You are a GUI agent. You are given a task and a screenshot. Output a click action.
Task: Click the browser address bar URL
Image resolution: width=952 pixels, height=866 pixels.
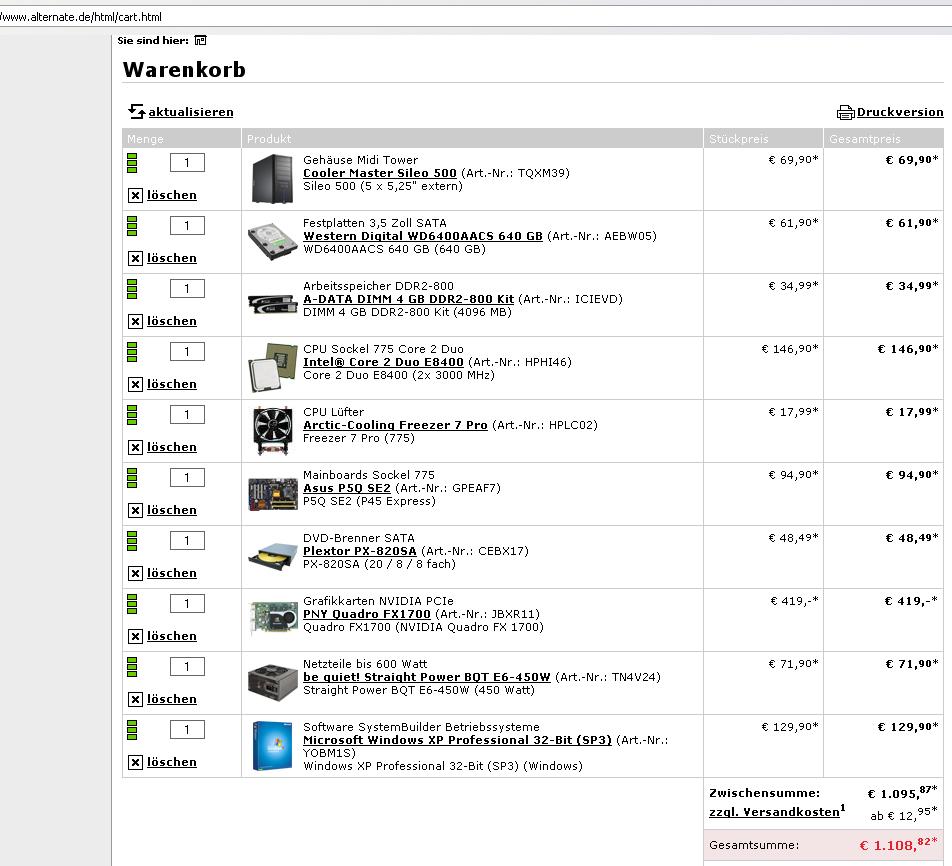[81, 17]
